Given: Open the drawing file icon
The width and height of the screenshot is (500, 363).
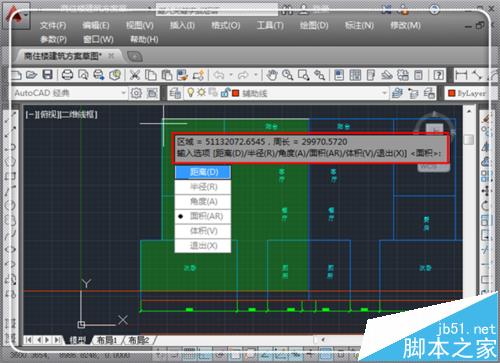Looking at the screenshot, I should tap(31, 75).
